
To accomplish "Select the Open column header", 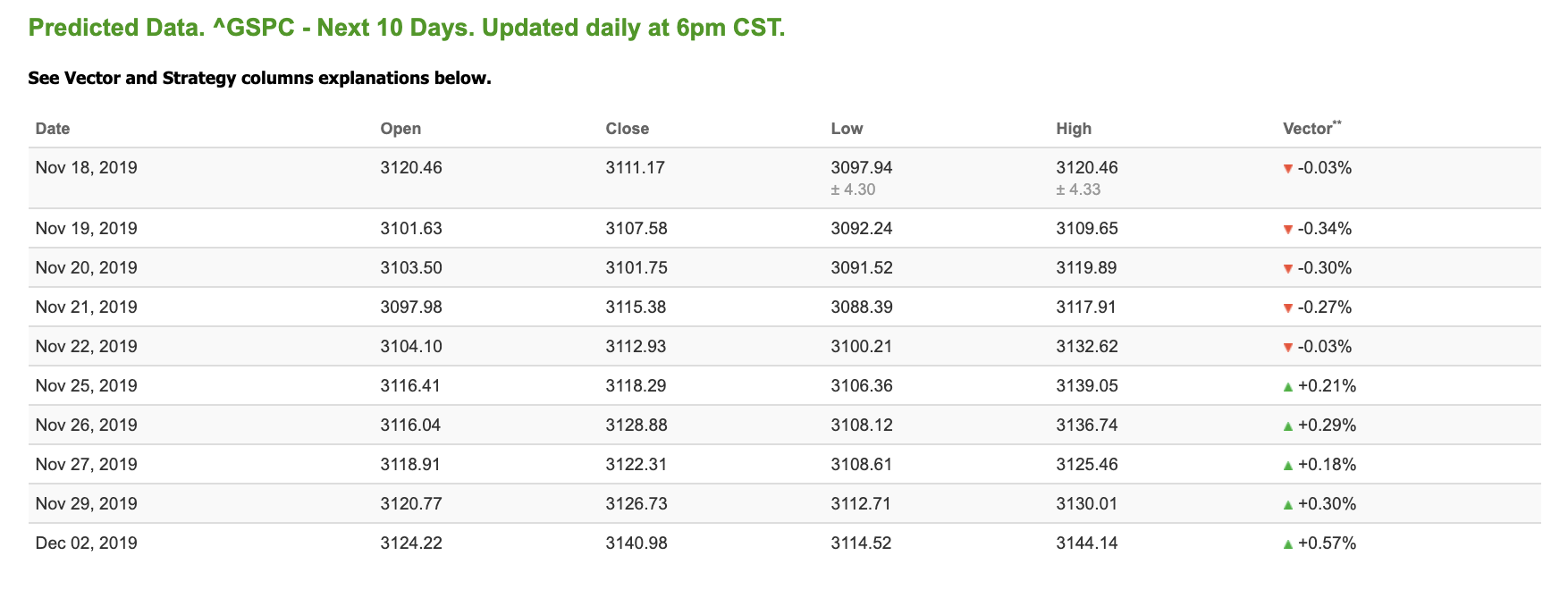I will pyautogui.click(x=400, y=129).
